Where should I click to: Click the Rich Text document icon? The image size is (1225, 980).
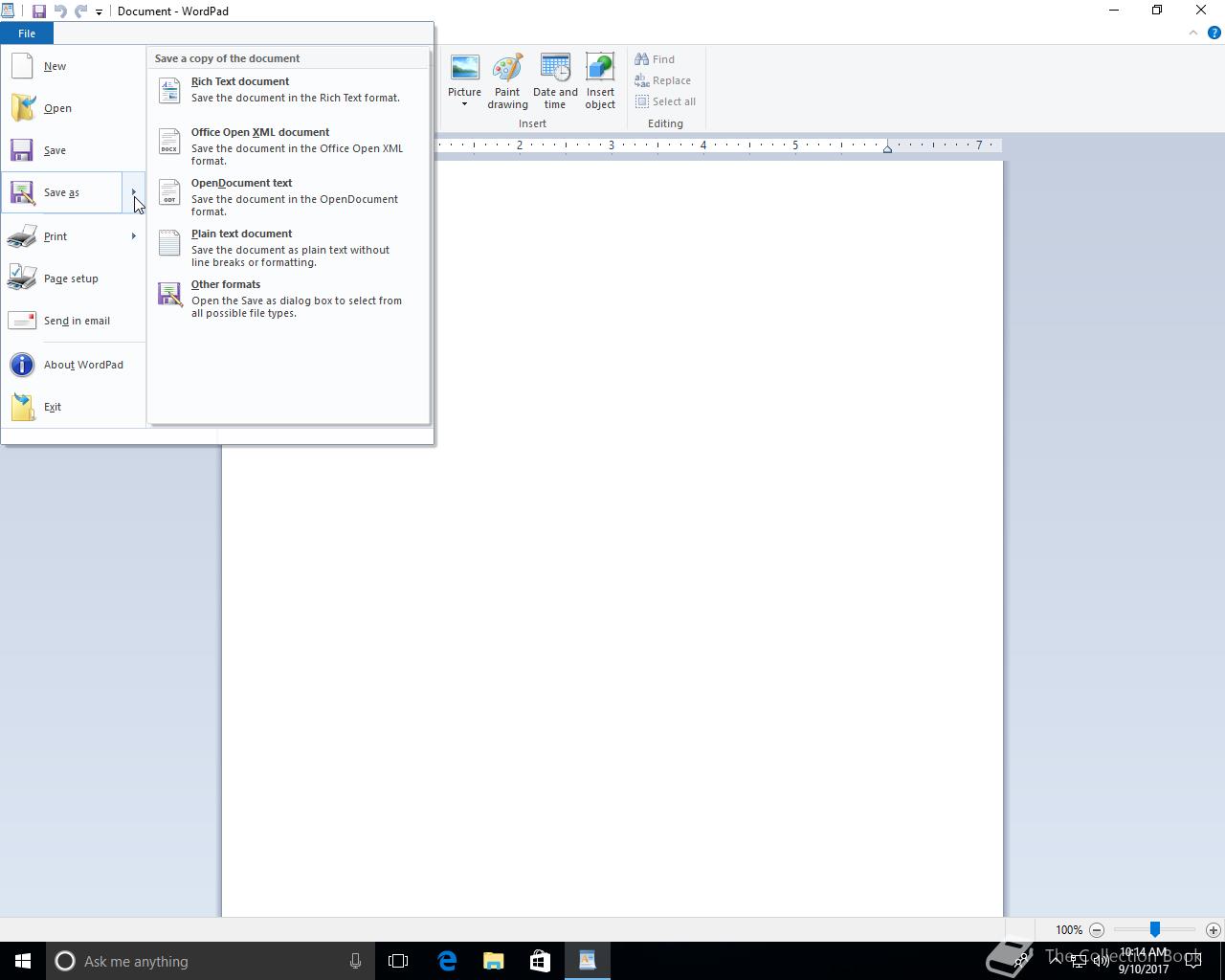click(x=169, y=90)
